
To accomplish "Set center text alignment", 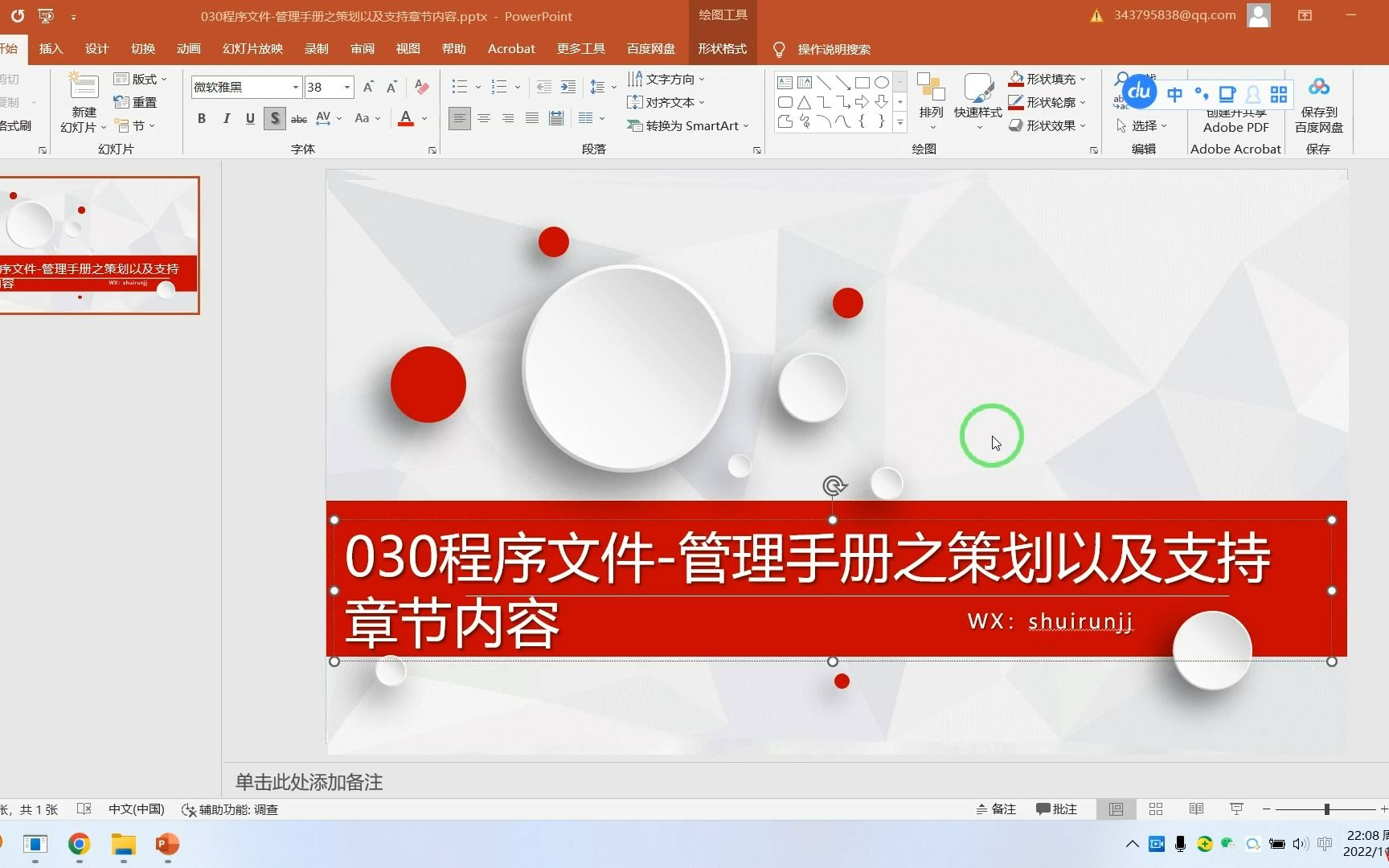I will tap(484, 118).
